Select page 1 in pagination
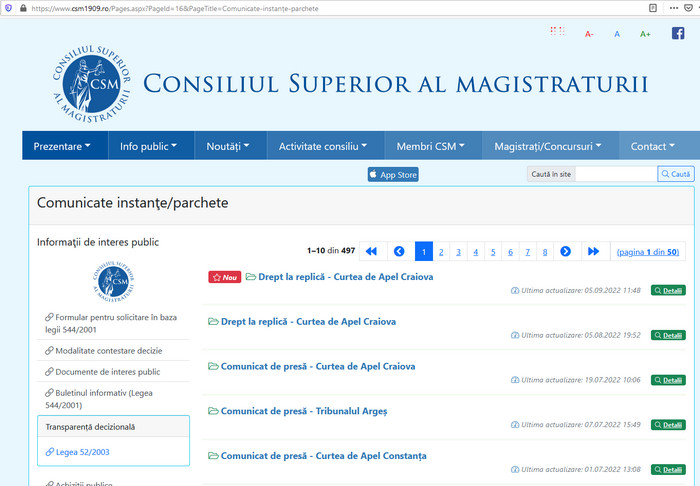The height and width of the screenshot is (486, 700). (424, 251)
